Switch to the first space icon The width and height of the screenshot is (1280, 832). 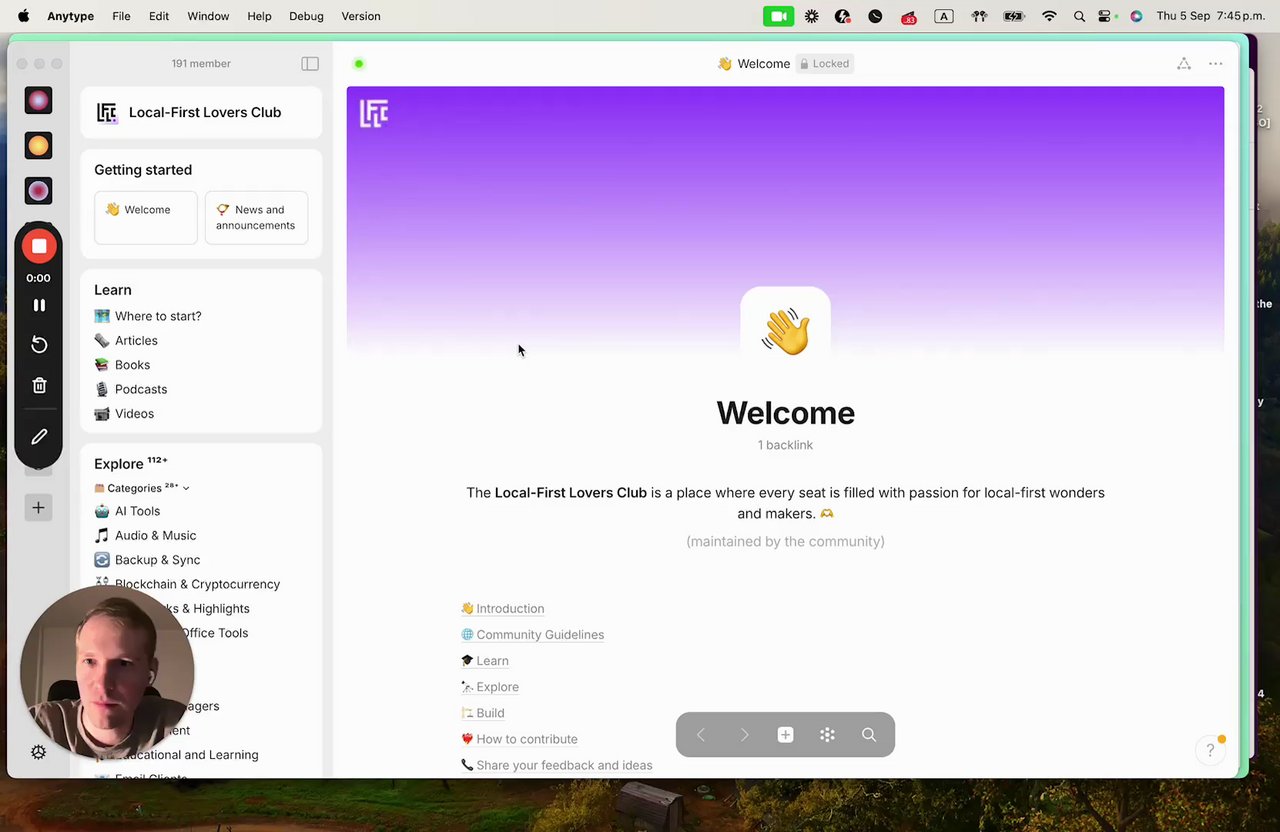click(38, 100)
